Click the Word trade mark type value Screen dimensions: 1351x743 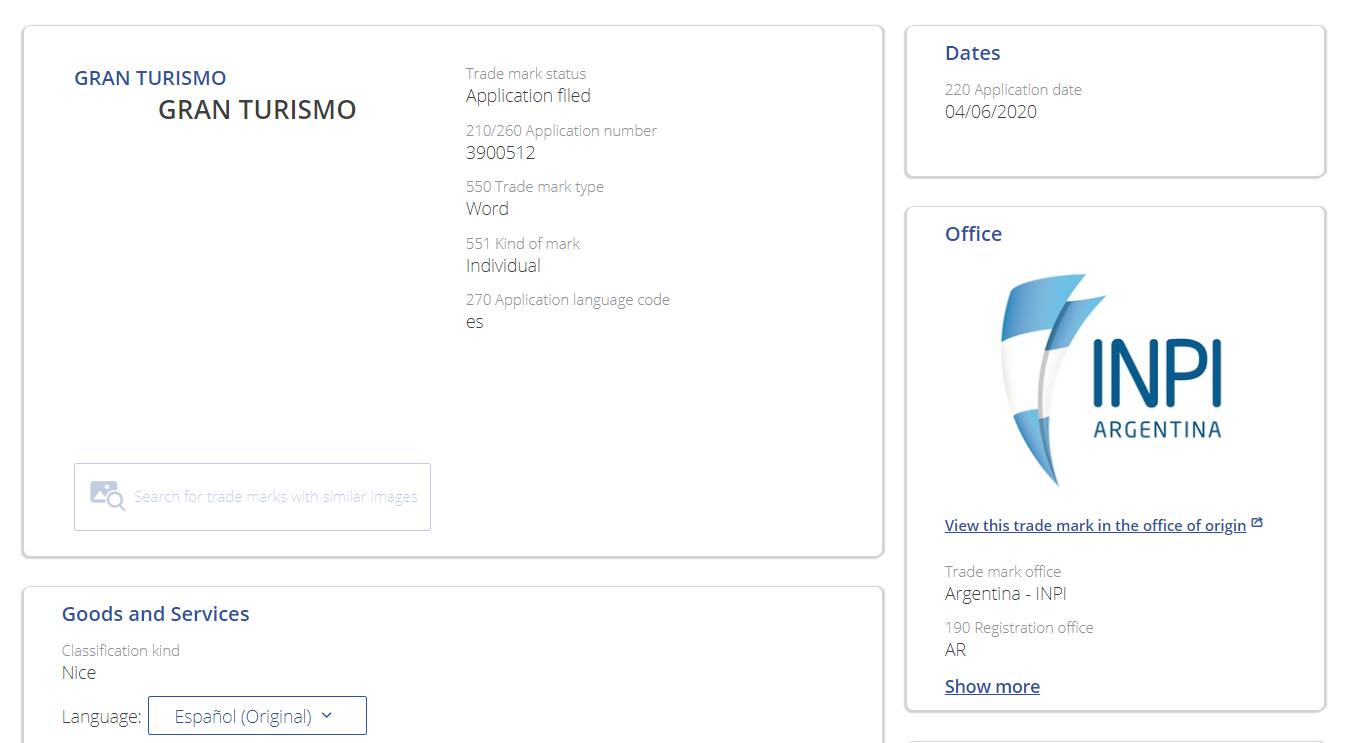(x=487, y=209)
